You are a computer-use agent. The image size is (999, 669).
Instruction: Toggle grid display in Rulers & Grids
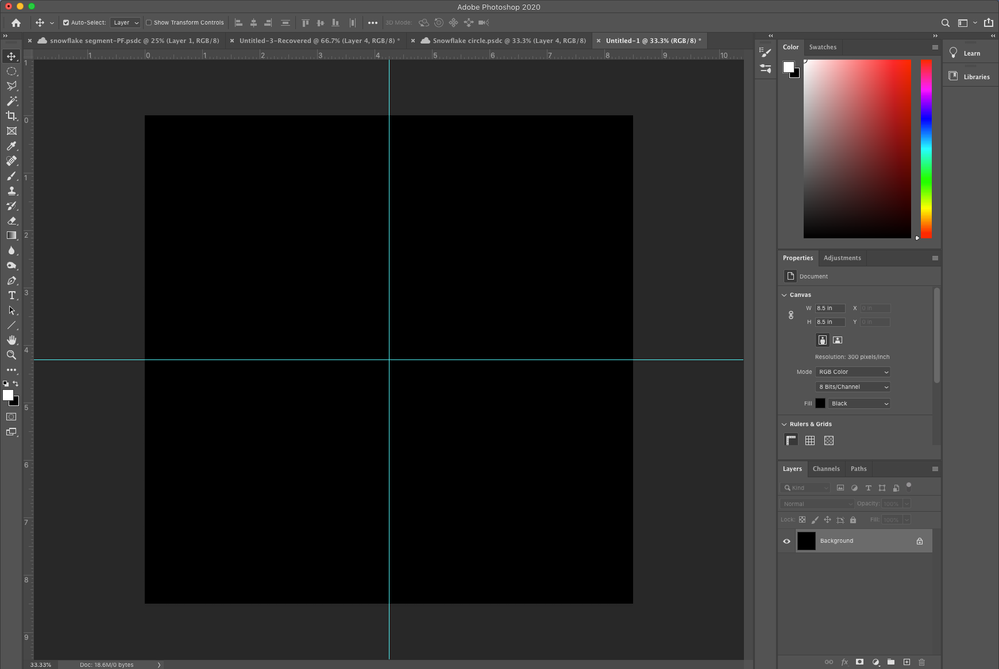(810, 440)
